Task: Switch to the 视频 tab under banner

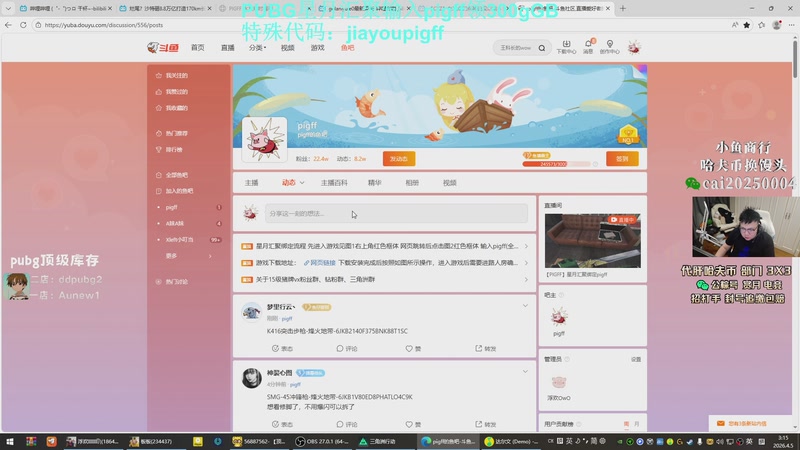Action: 449,183
